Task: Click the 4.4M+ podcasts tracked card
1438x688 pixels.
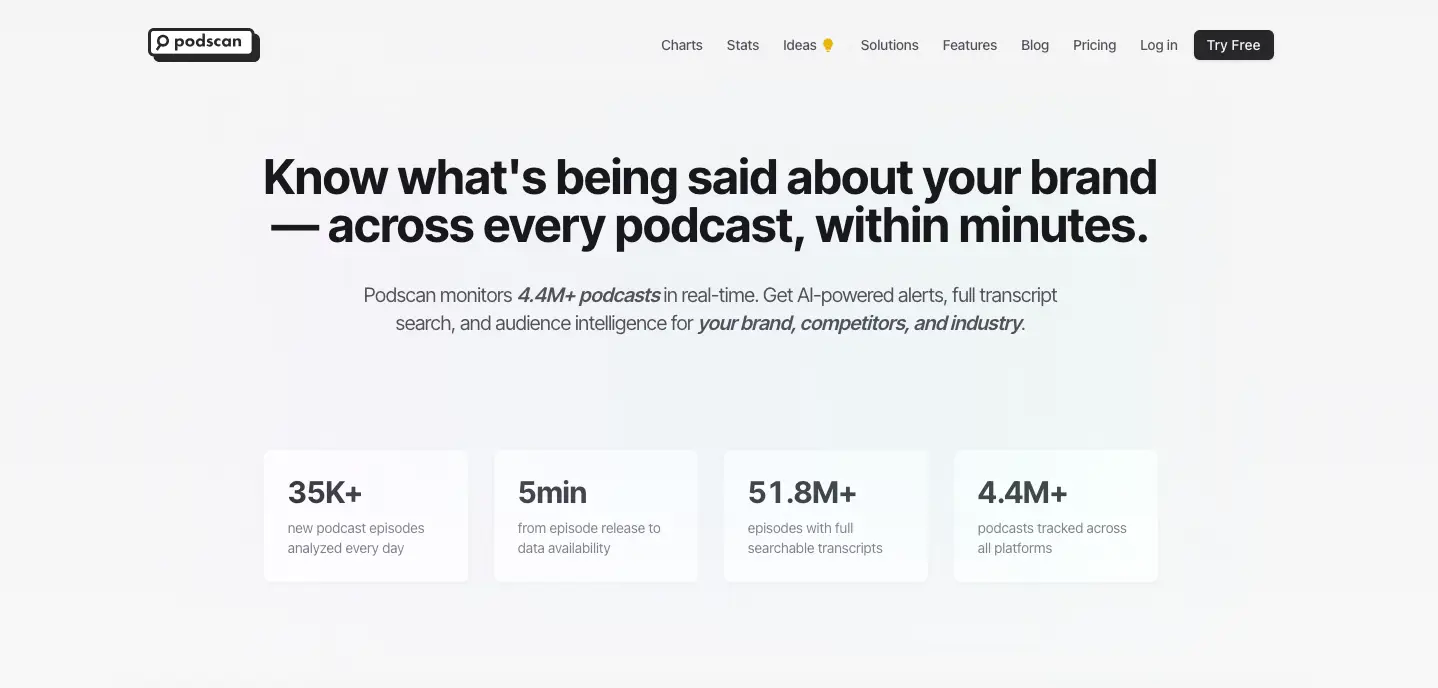Action: [x=1055, y=515]
